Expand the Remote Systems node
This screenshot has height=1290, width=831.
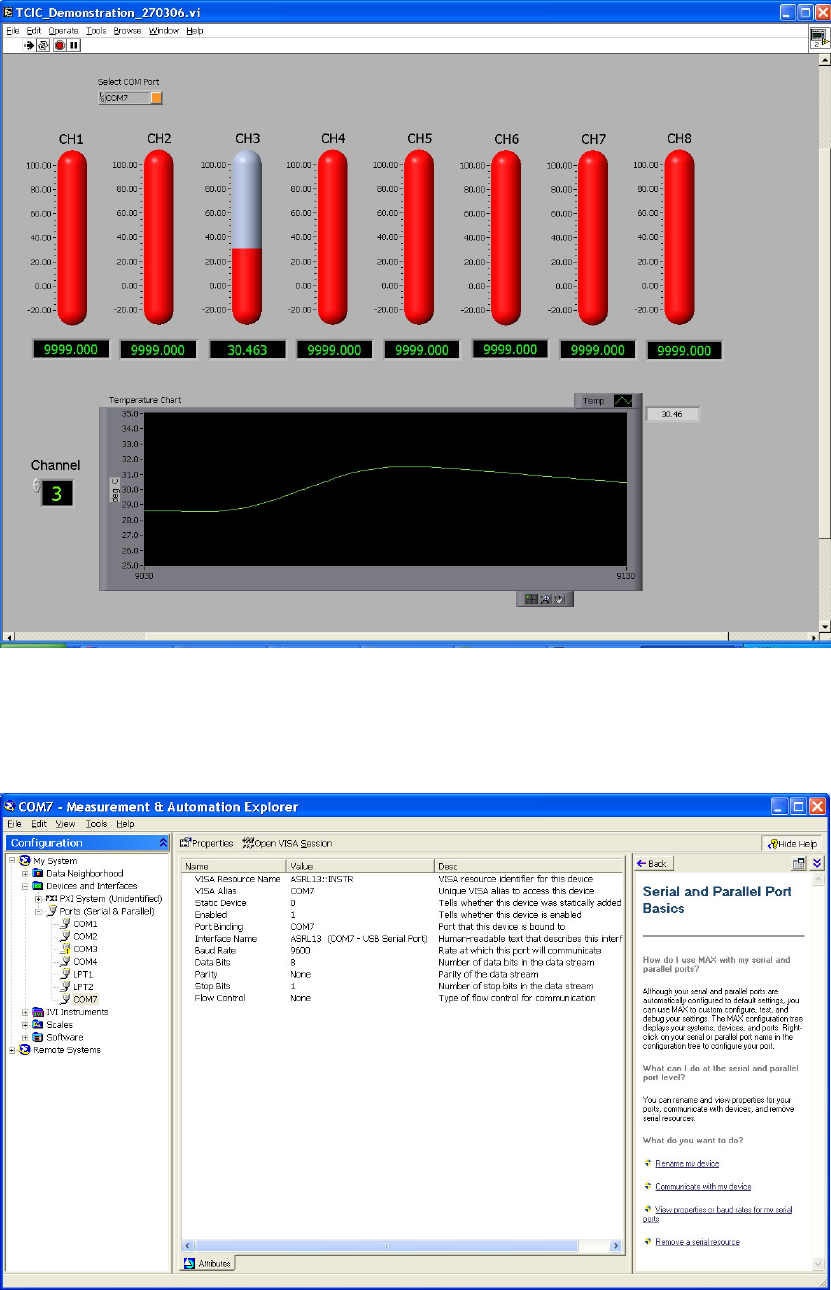click(x=12, y=1050)
